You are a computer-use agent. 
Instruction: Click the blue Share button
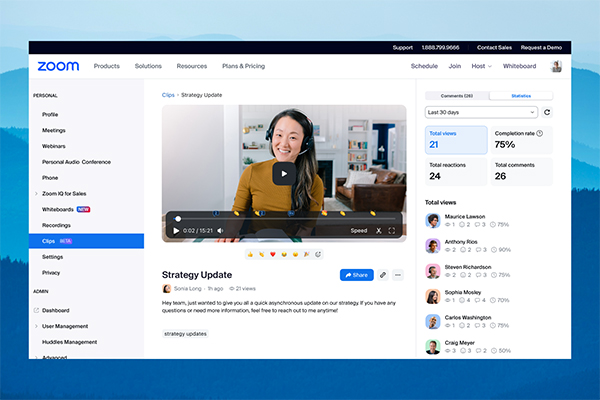pyautogui.click(x=356, y=274)
